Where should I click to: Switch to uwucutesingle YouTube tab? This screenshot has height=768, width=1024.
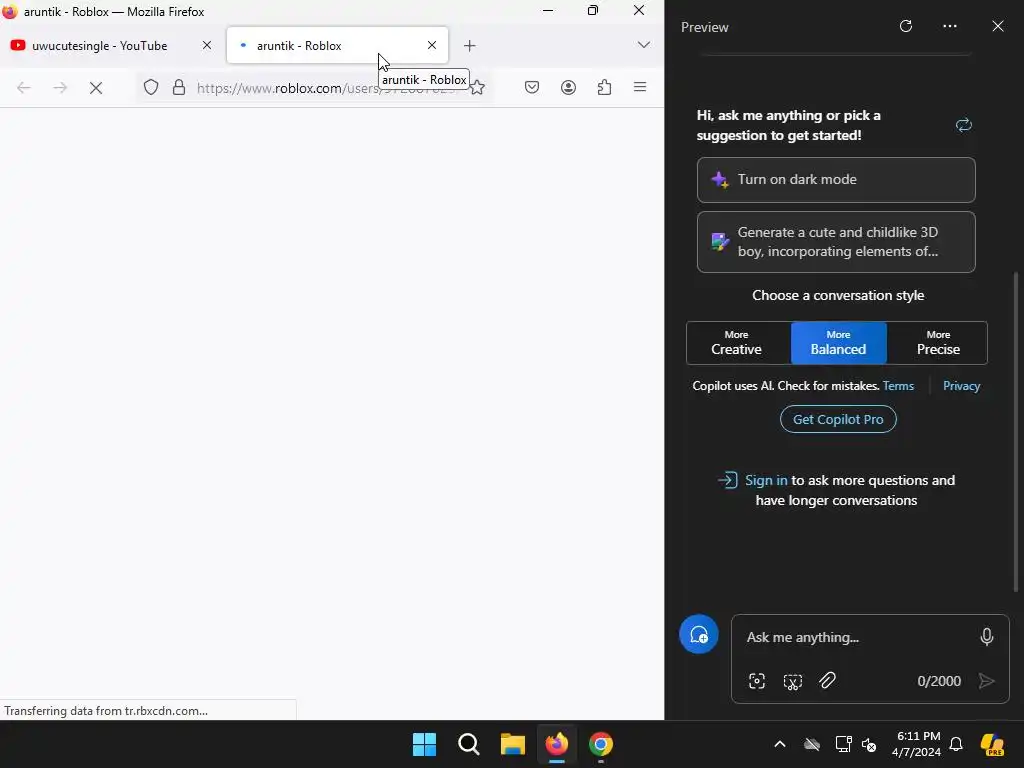point(111,46)
